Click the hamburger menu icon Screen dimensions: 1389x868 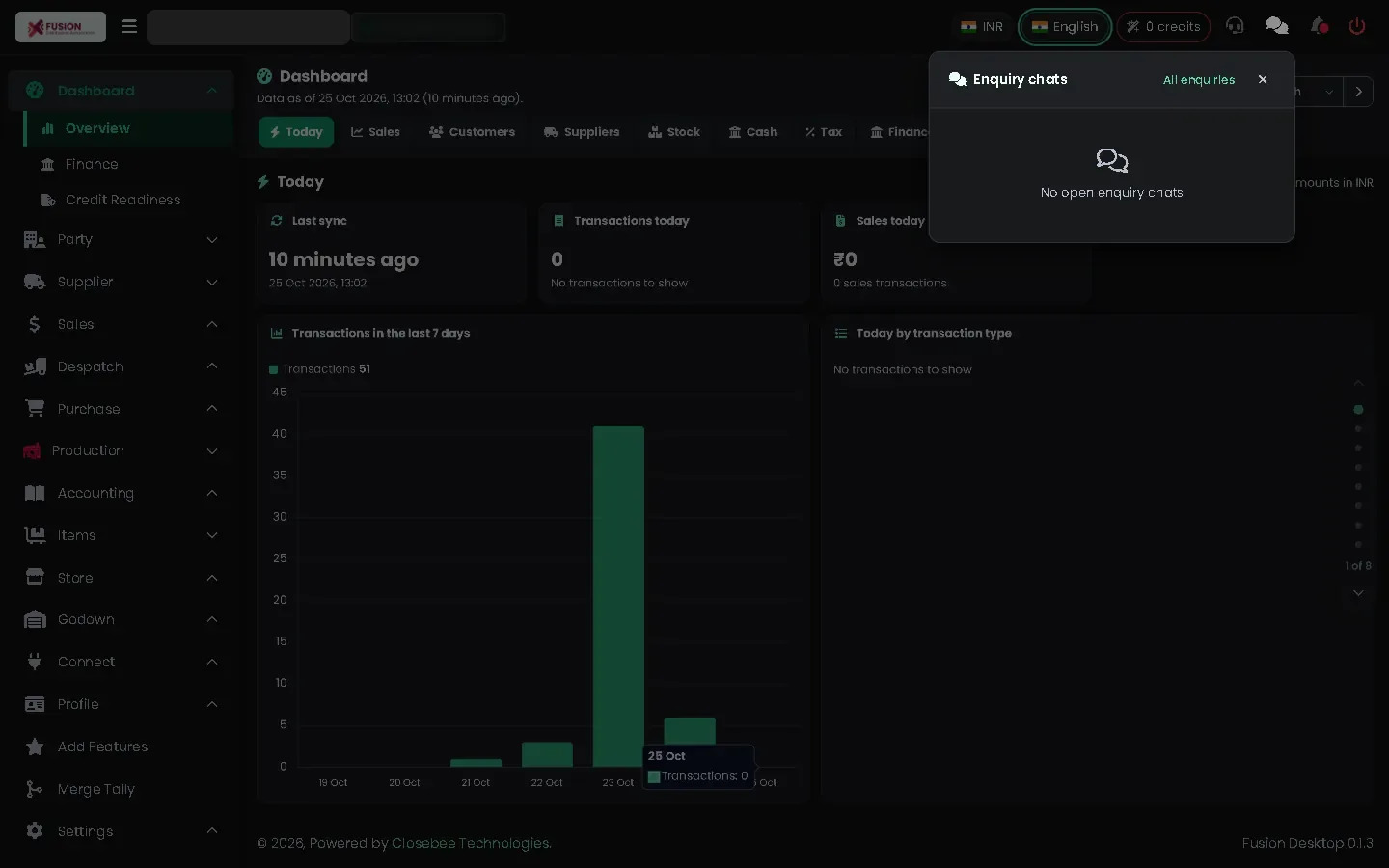coord(128,26)
